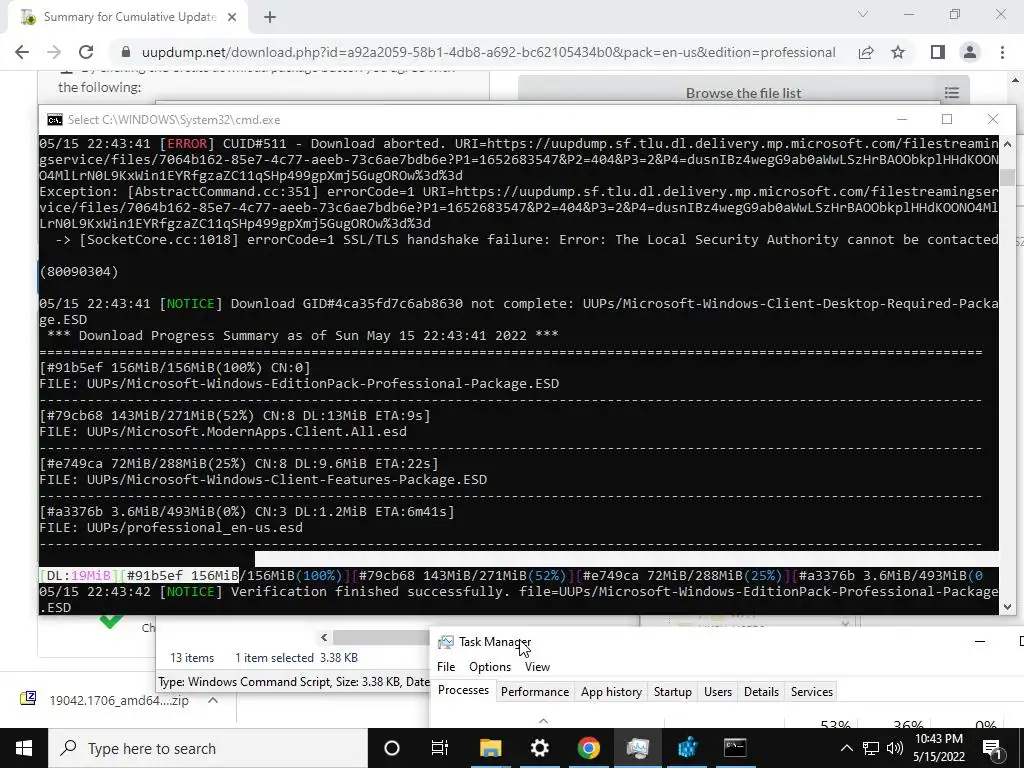Open notification action center icon

[993, 748]
